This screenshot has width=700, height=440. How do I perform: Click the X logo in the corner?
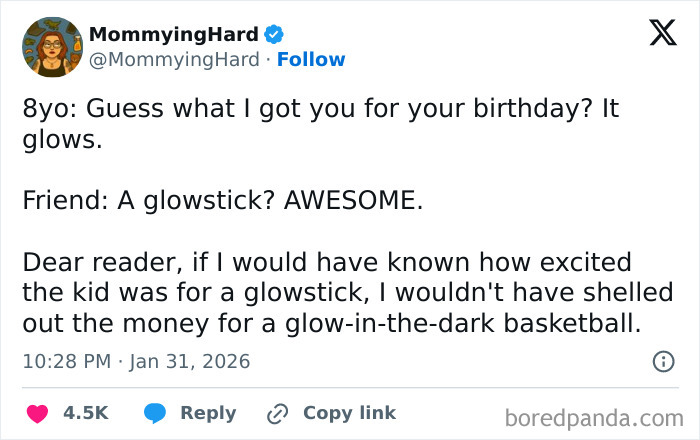(656, 35)
